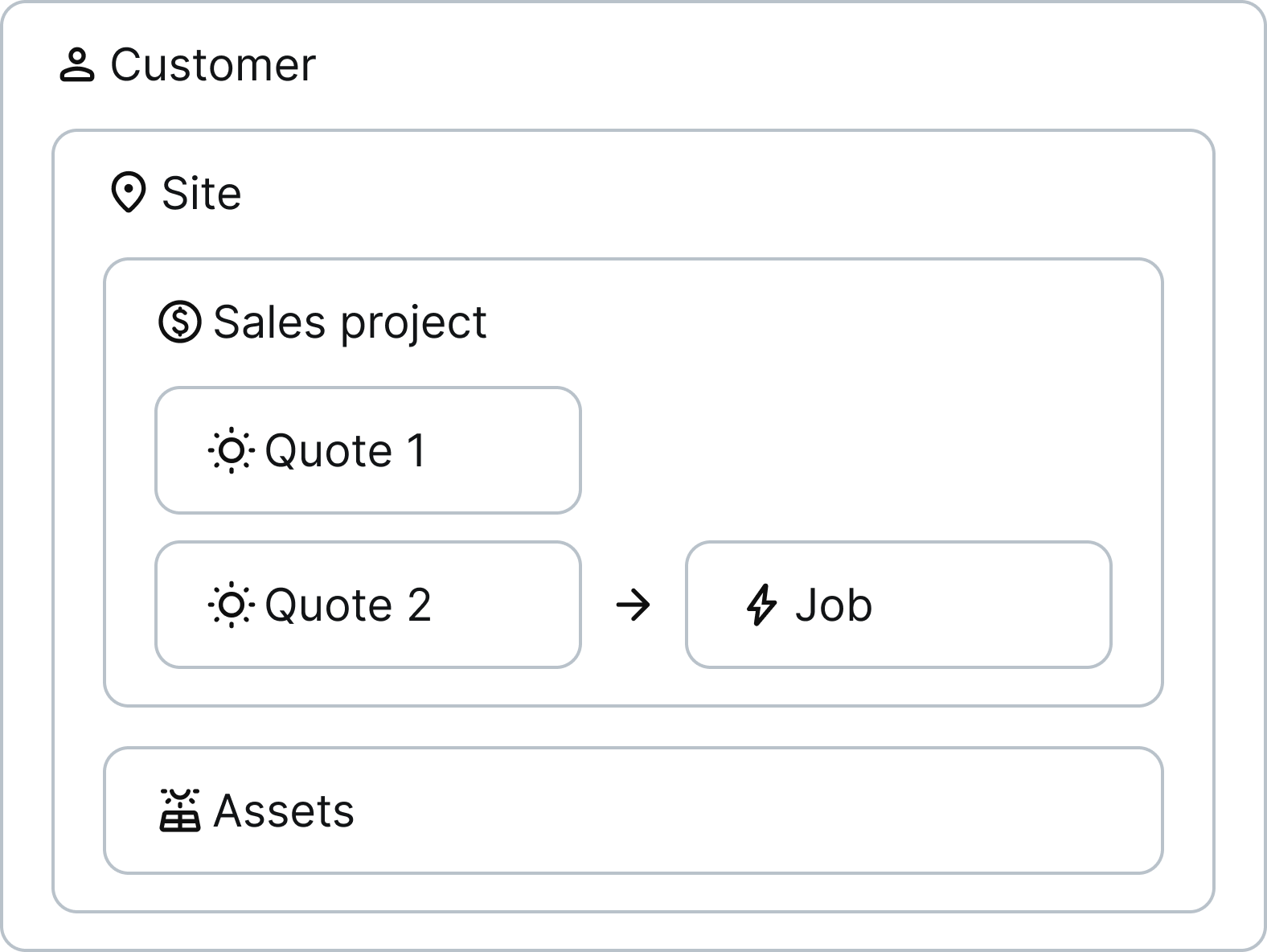Click the Site location pin icon
This screenshot has height=952, width=1267.
[128, 193]
